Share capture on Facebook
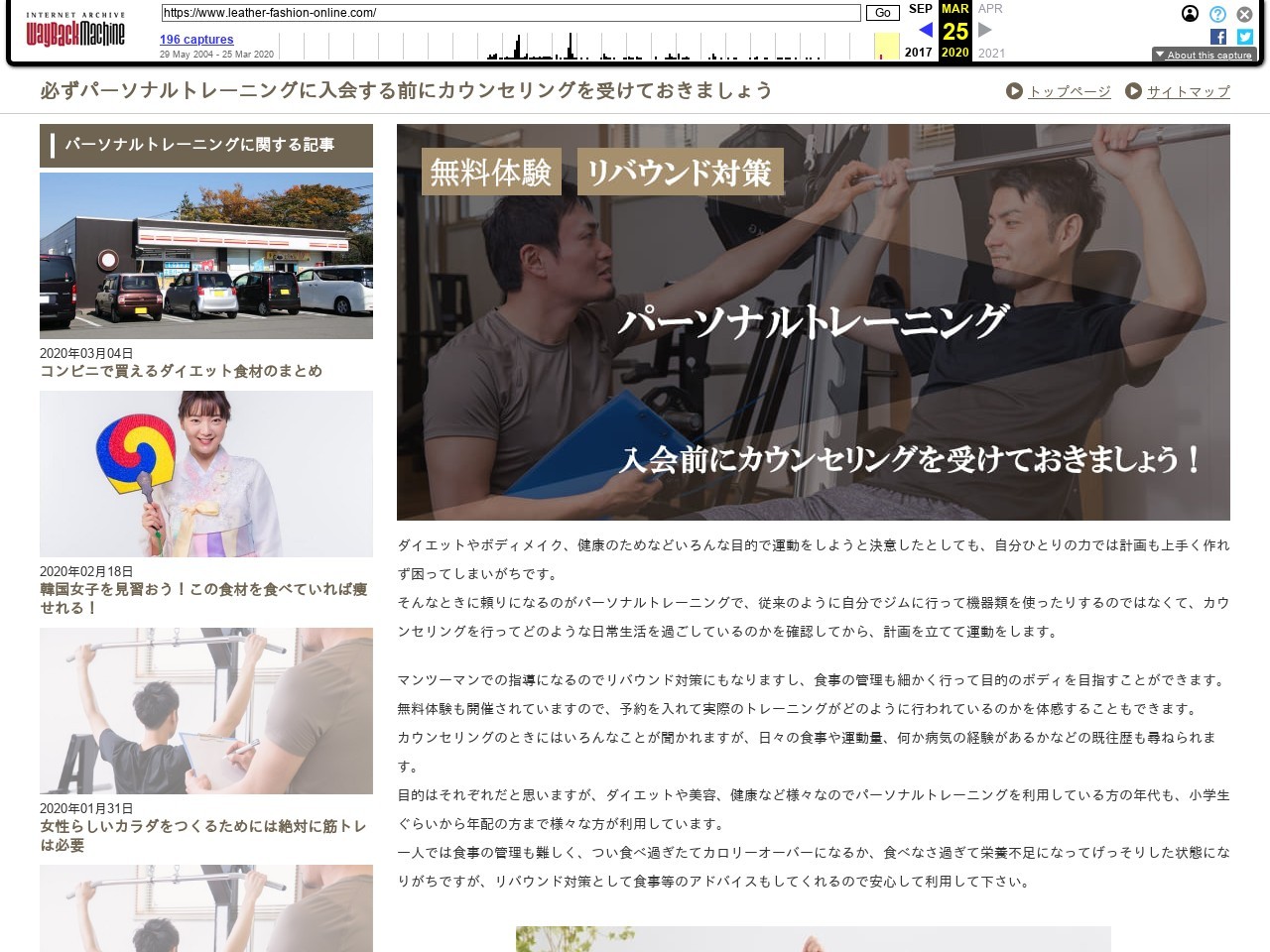Screen dimensions: 1270x952 point(1218,37)
